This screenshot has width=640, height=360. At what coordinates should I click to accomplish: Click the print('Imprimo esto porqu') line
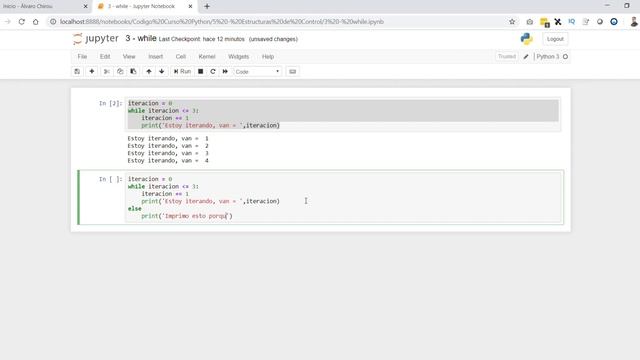click(187, 216)
